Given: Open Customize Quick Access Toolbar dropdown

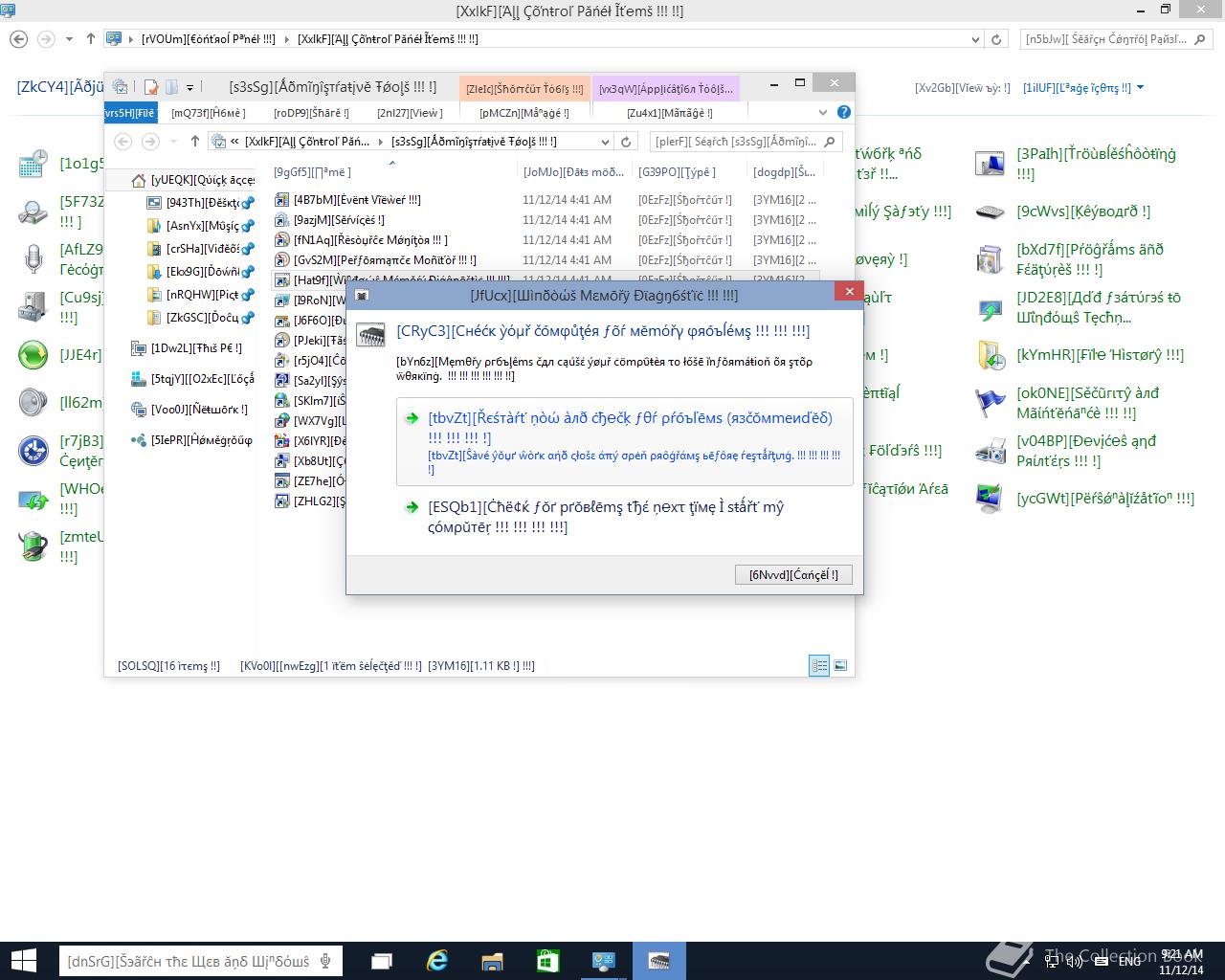Looking at the screenshot, I should 189,88.
